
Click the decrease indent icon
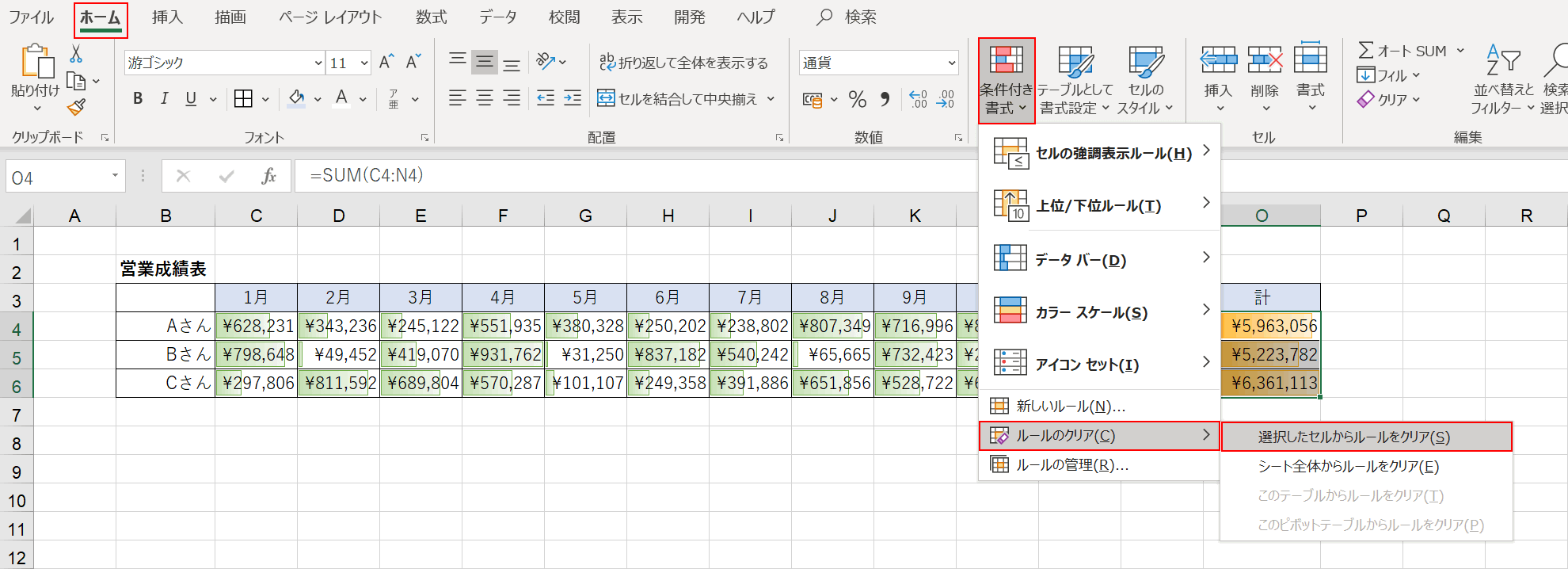point(546,98)
